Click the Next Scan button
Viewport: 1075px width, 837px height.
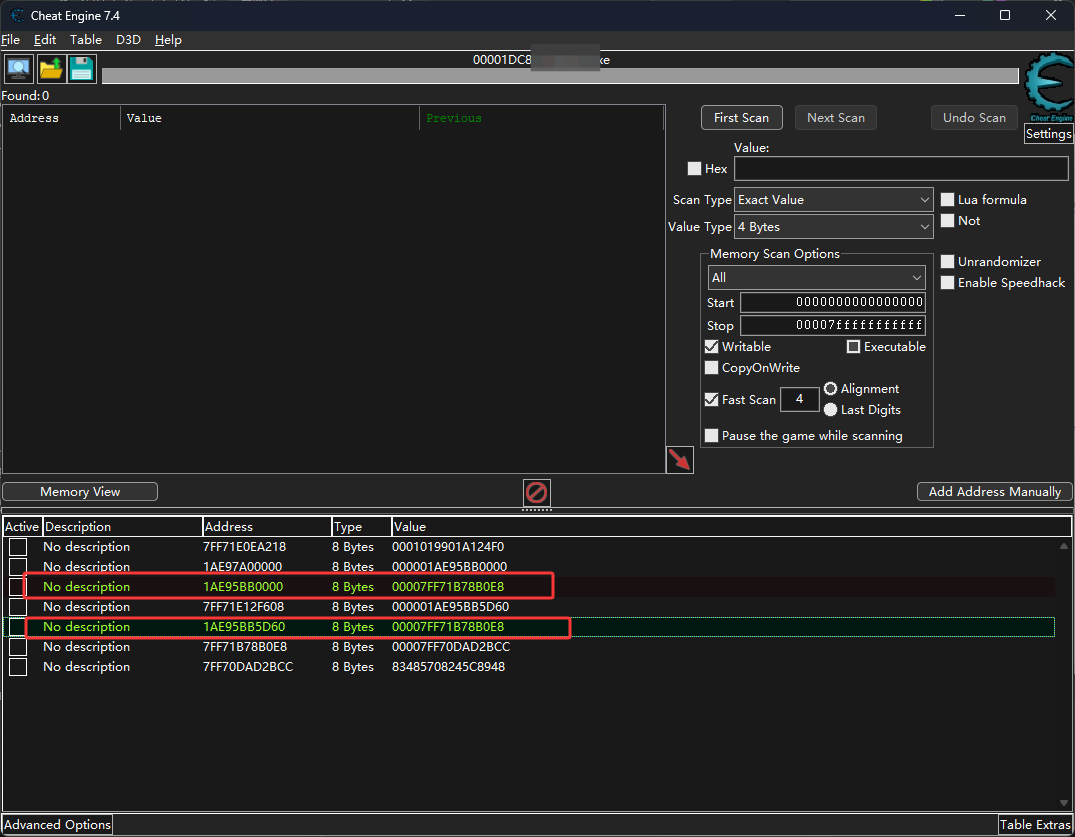coord(836,118)
